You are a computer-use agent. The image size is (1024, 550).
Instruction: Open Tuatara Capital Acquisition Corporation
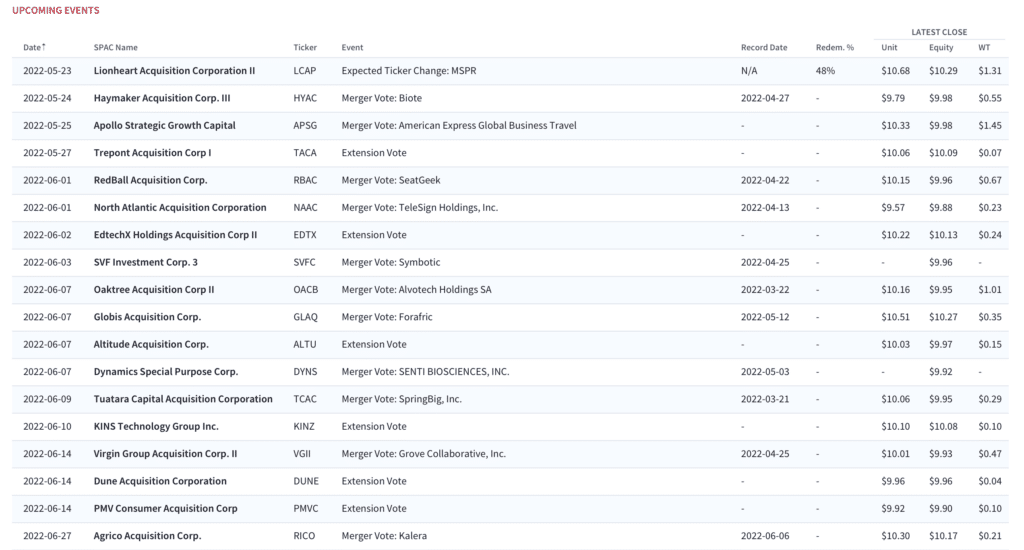coord(183,399)
